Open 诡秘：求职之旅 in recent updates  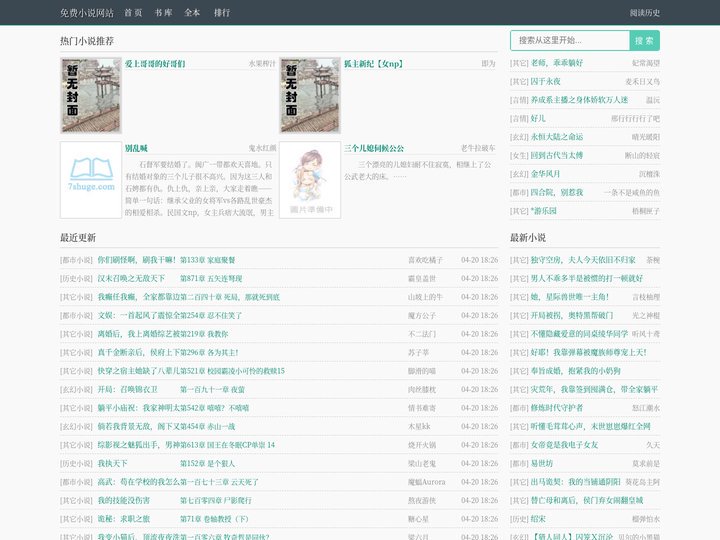[124, 519]
